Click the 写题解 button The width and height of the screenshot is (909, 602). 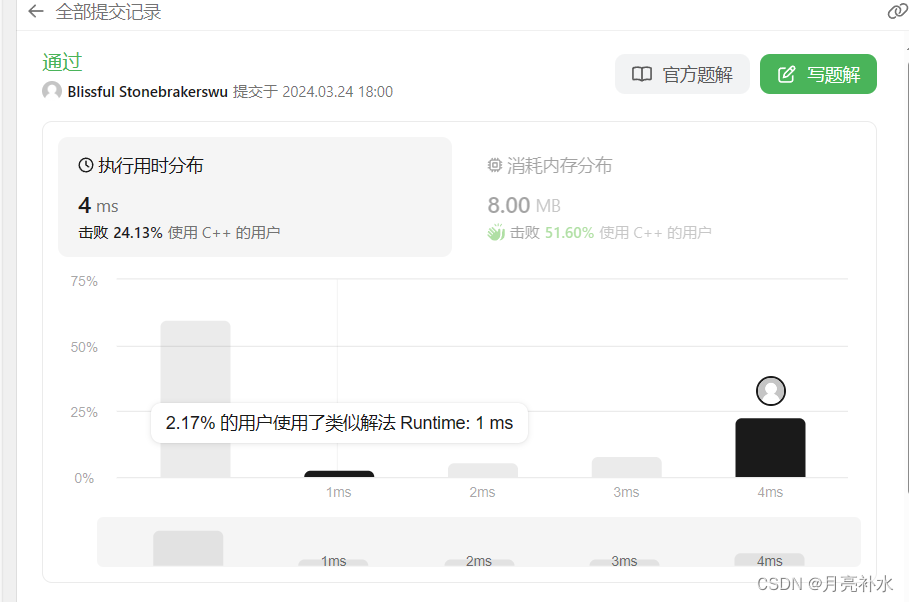818,73
